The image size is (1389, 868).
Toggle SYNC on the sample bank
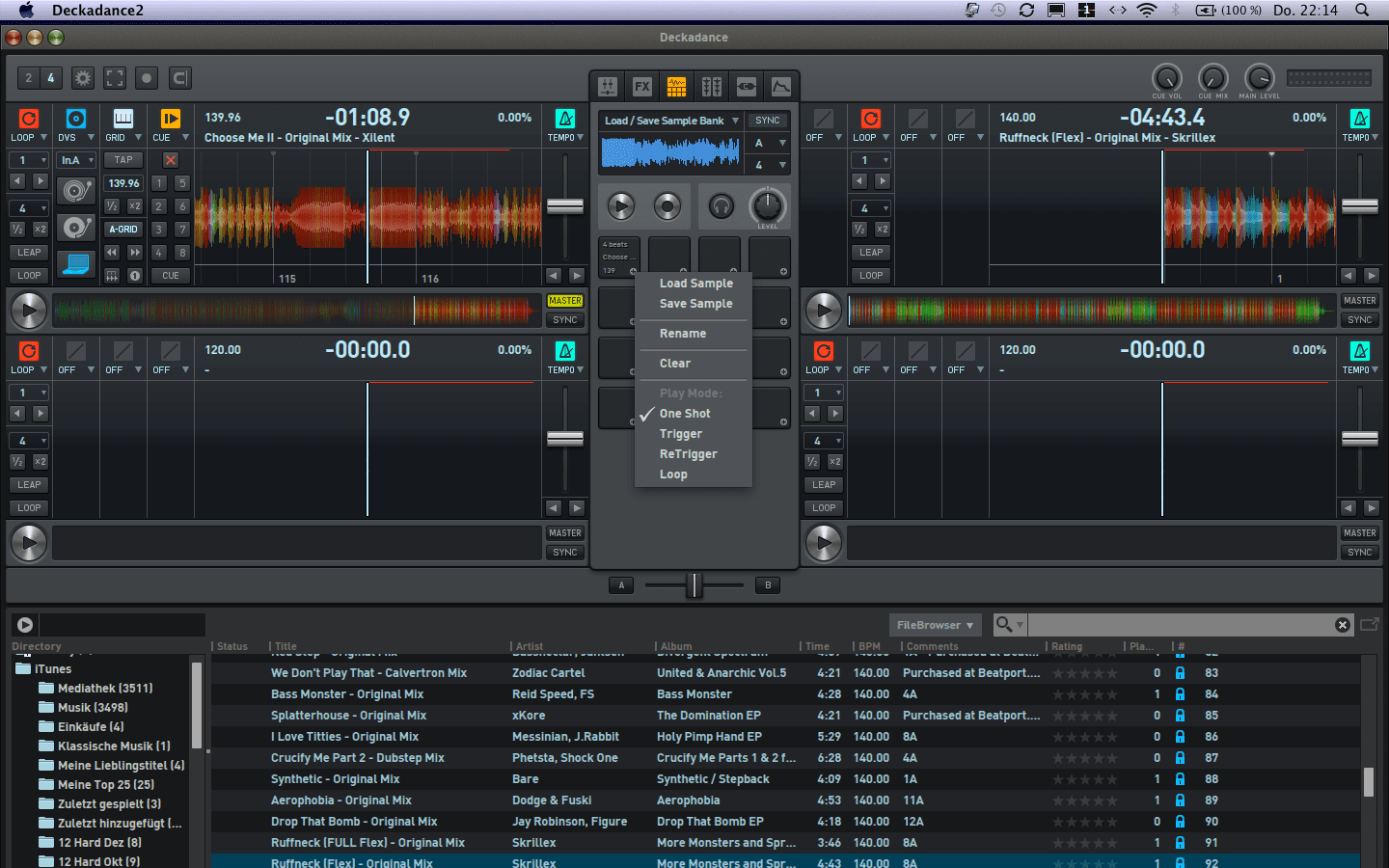pos(768,121)
